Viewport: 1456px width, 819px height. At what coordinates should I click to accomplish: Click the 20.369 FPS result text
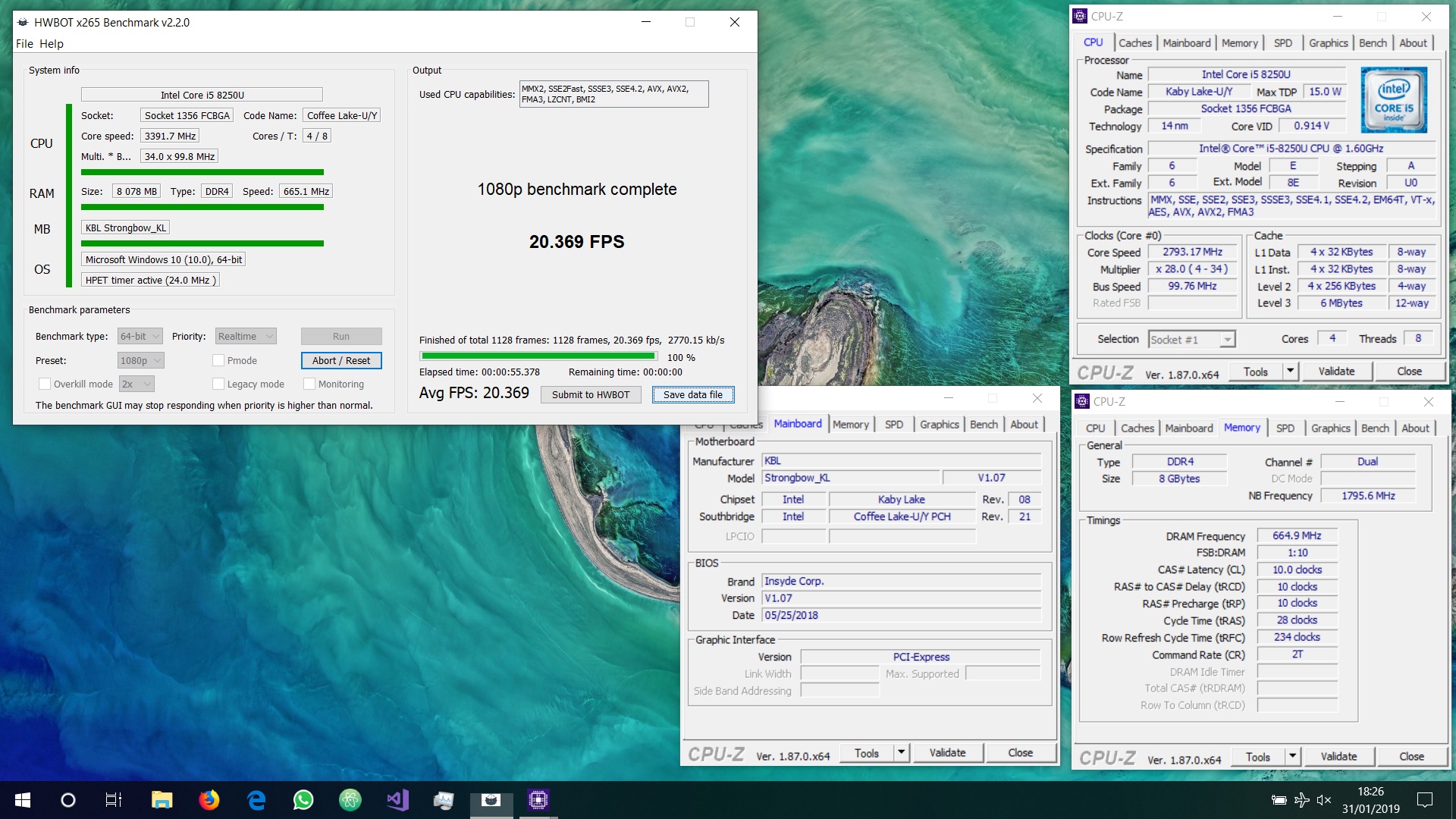point(576,242)
